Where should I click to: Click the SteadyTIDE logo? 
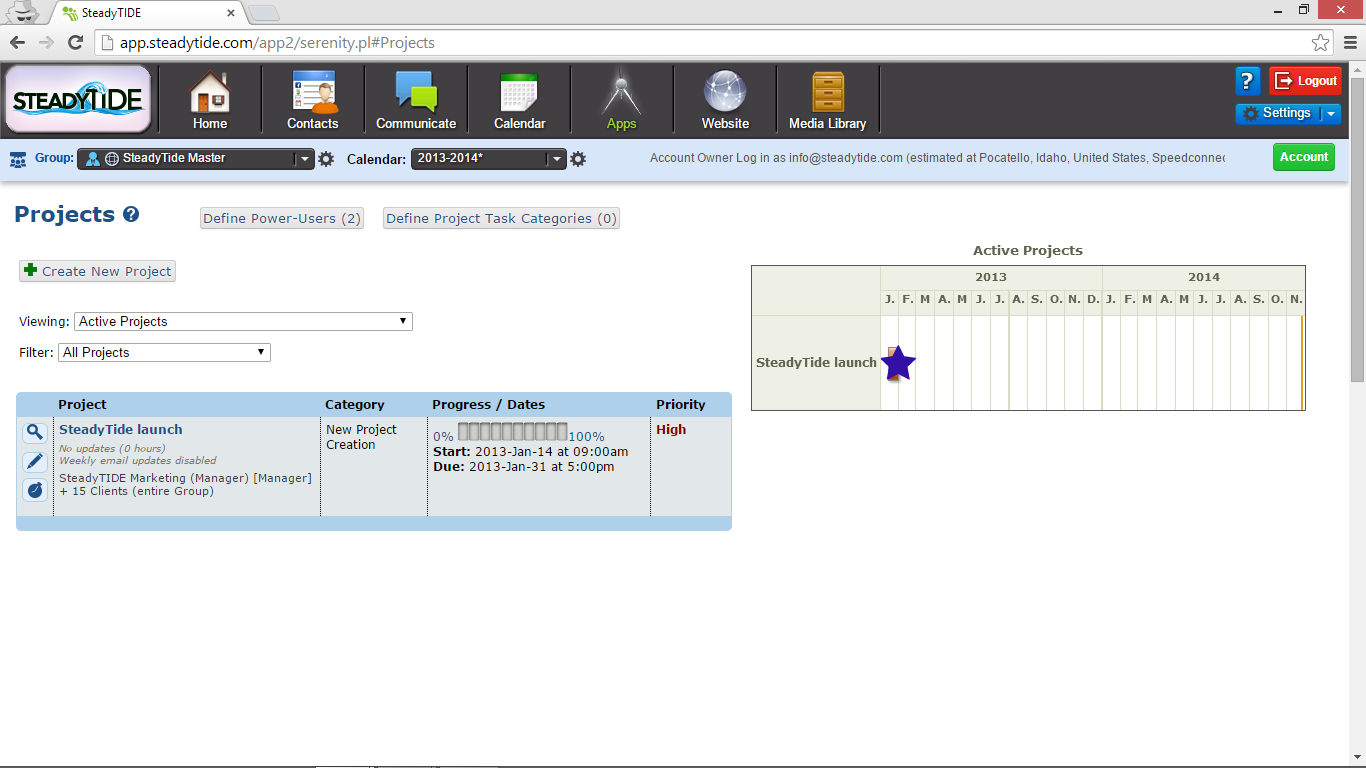point(78,100)
